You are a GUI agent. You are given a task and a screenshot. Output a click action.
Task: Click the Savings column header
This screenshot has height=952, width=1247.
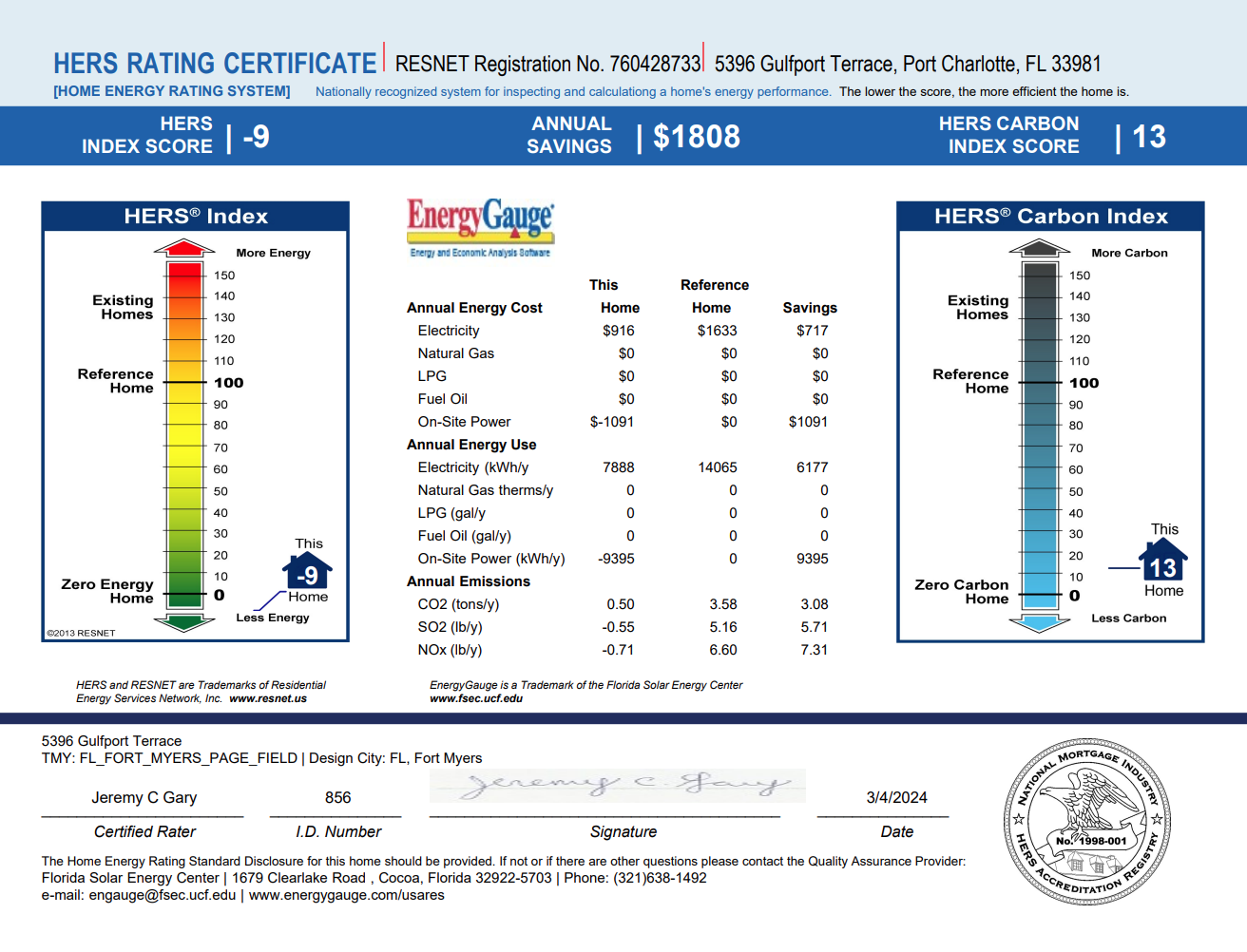(810, 308)
